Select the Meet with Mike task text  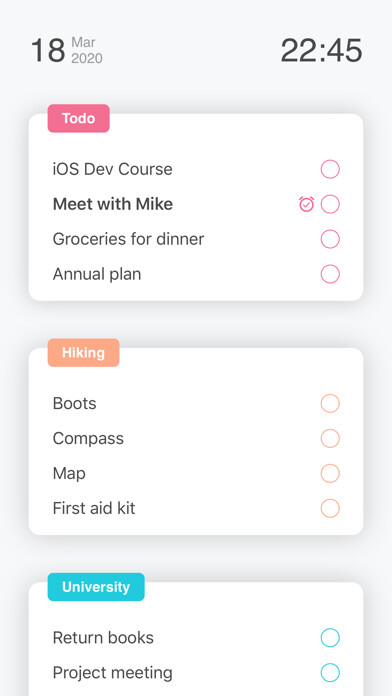tap(113, 204)
